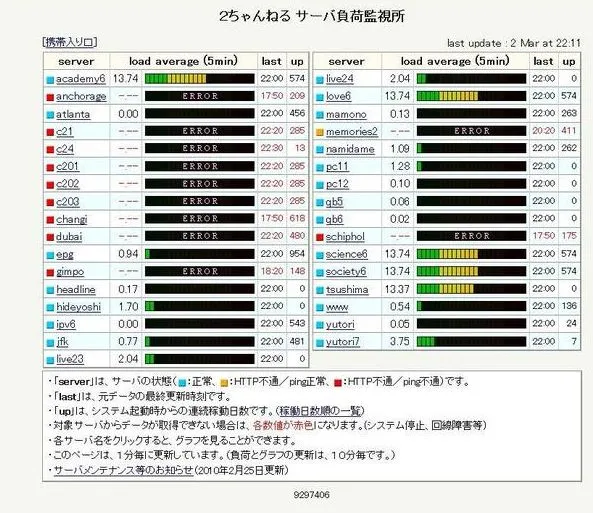Click the blue status icon for academy6

(50, 80)
